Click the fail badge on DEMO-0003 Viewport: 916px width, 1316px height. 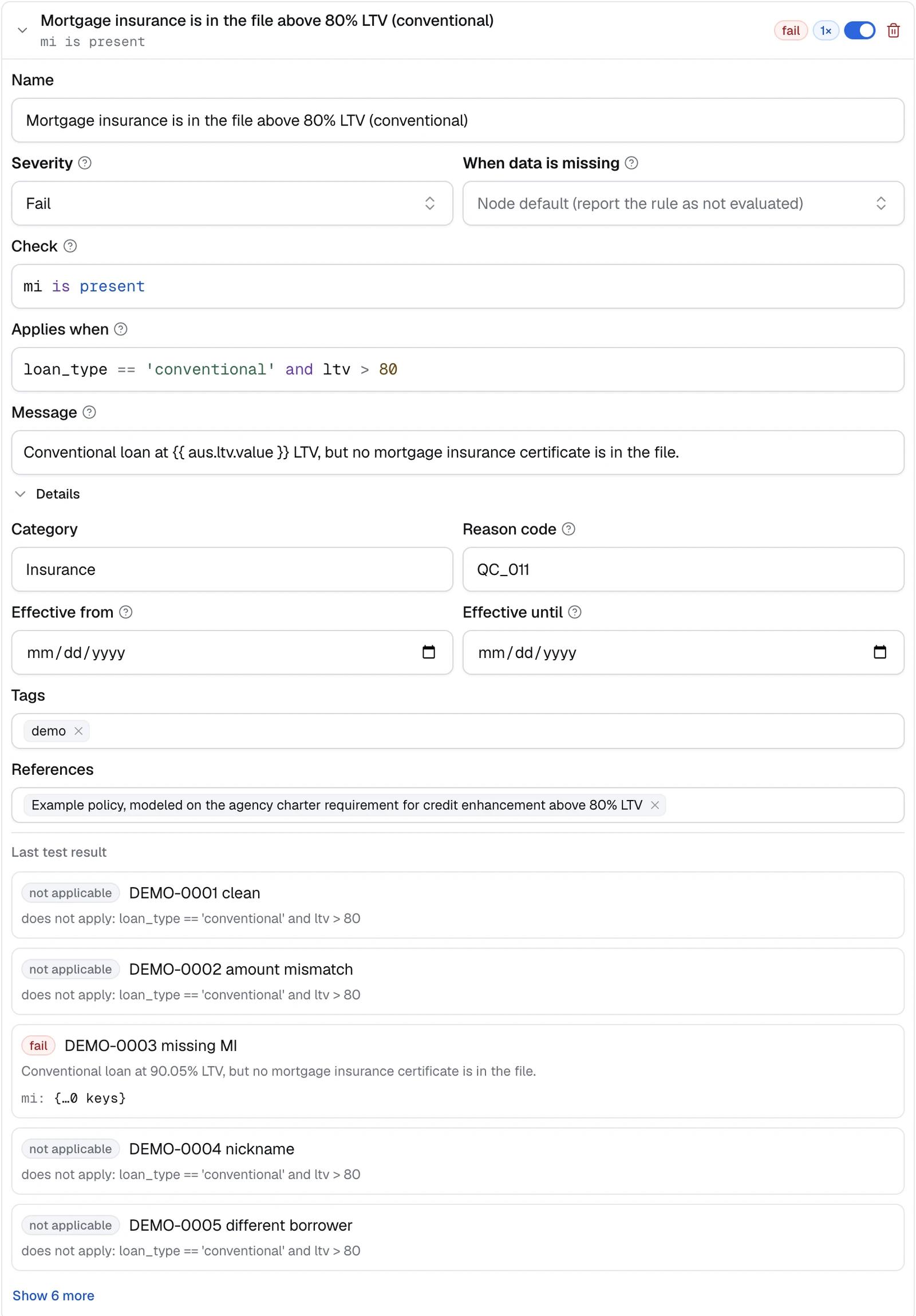[x=38, y=1046]
